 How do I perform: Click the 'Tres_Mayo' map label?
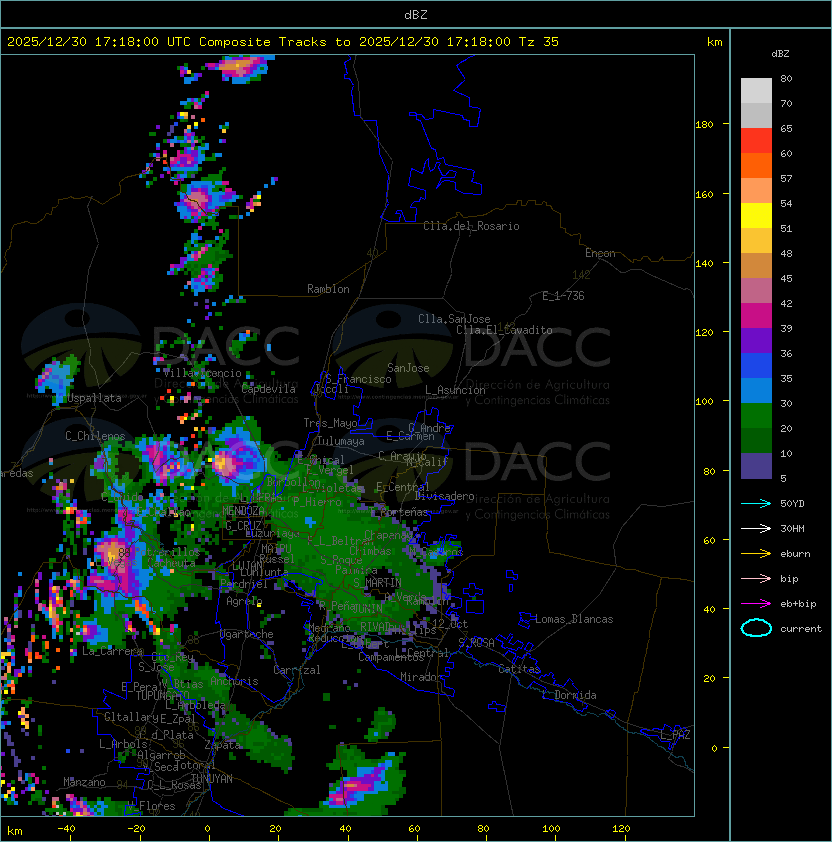[330, 423]
